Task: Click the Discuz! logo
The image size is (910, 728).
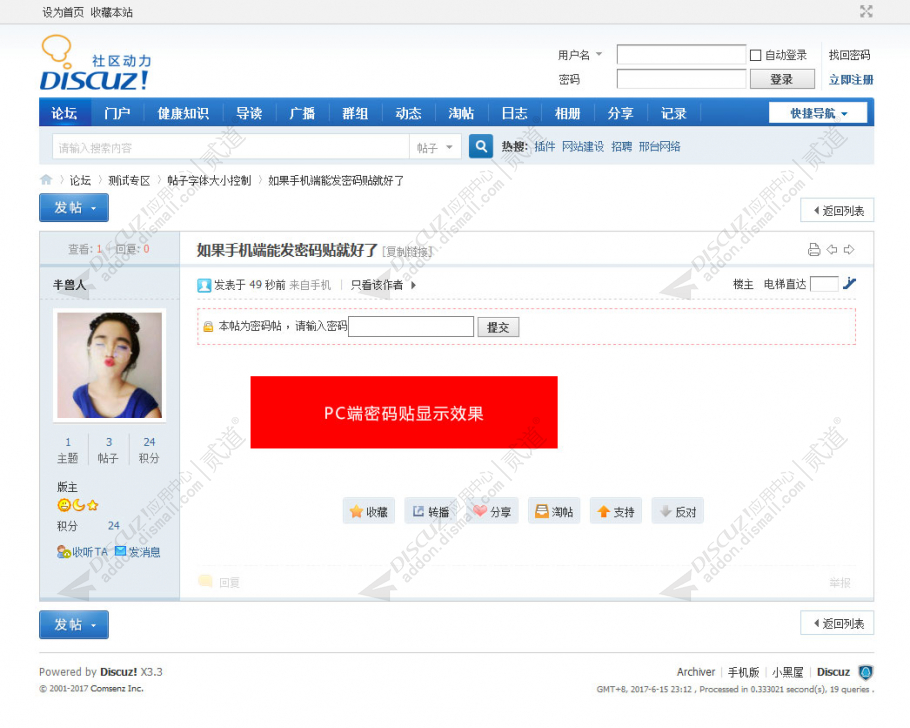Action: click(x=96, y=63)
